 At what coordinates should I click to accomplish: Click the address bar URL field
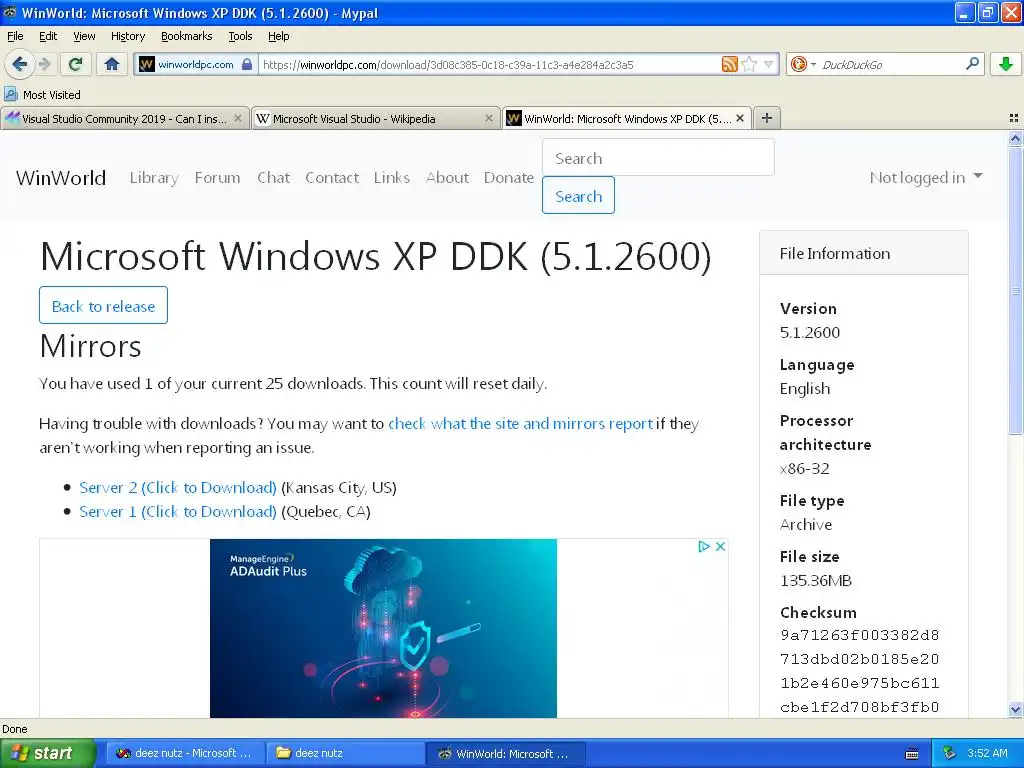(x=490, y=64)
